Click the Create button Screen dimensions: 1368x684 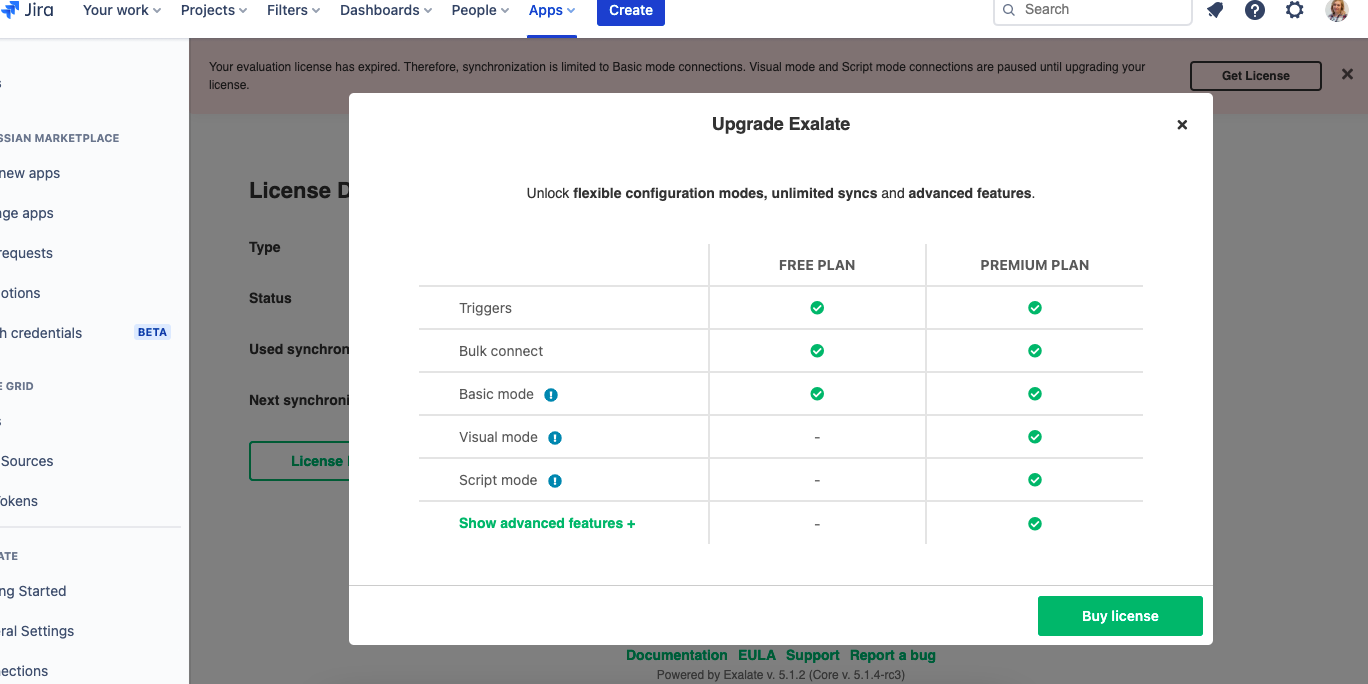click(631, 11)
